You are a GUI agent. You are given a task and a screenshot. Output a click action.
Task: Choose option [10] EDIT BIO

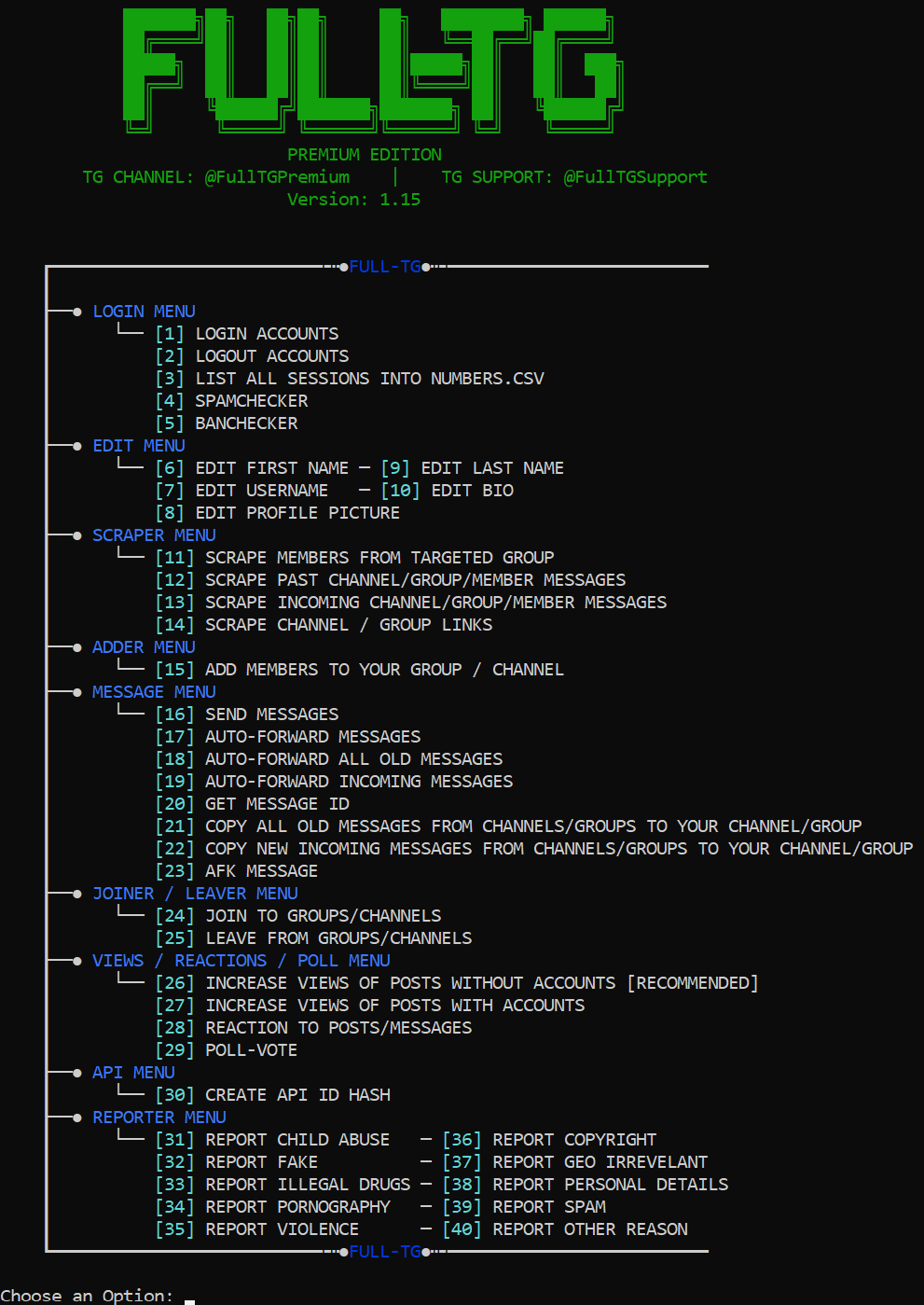coord(448,491)
